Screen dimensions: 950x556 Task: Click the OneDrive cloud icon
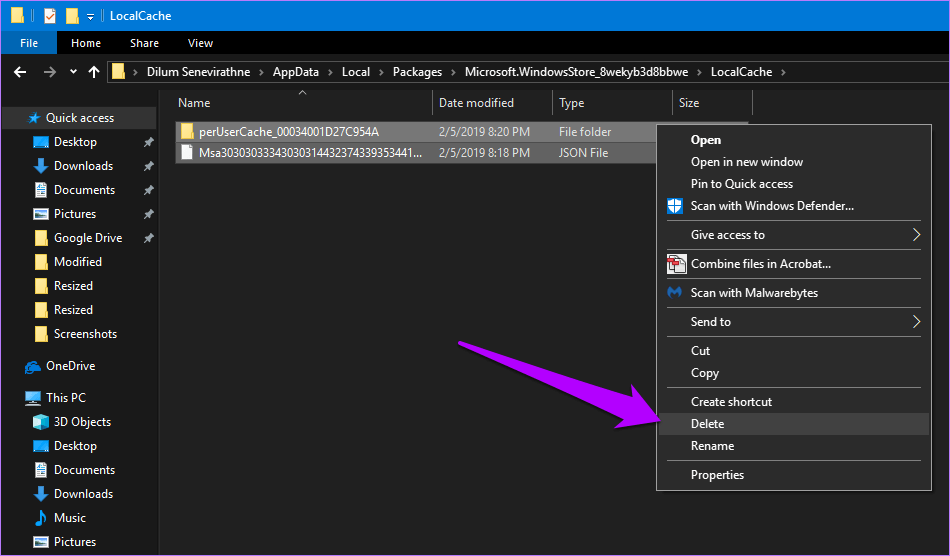[33, 366]
